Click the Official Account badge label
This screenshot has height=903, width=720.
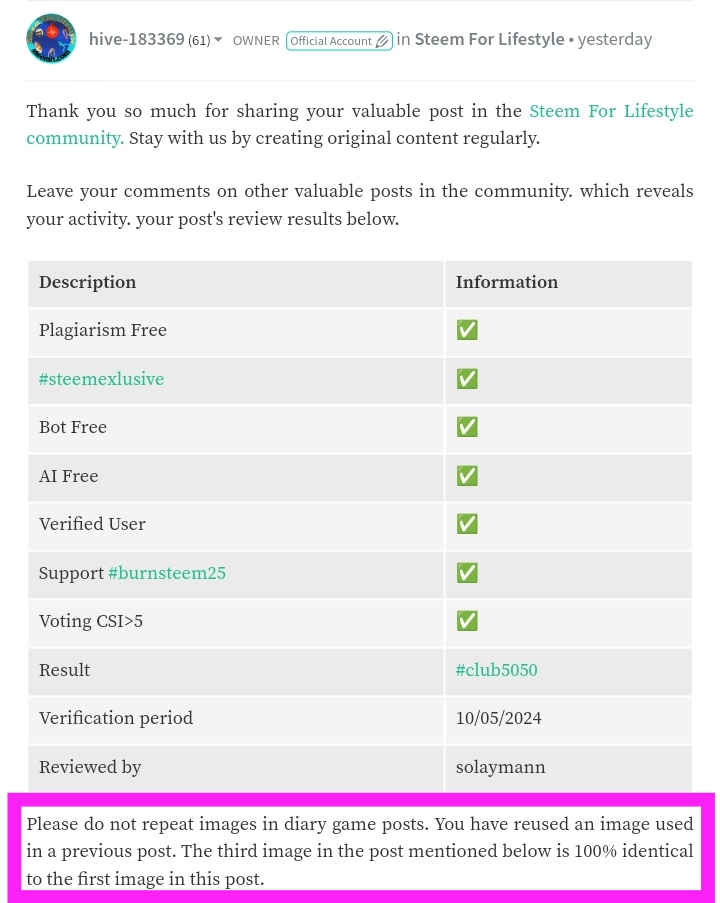[331, 41]
